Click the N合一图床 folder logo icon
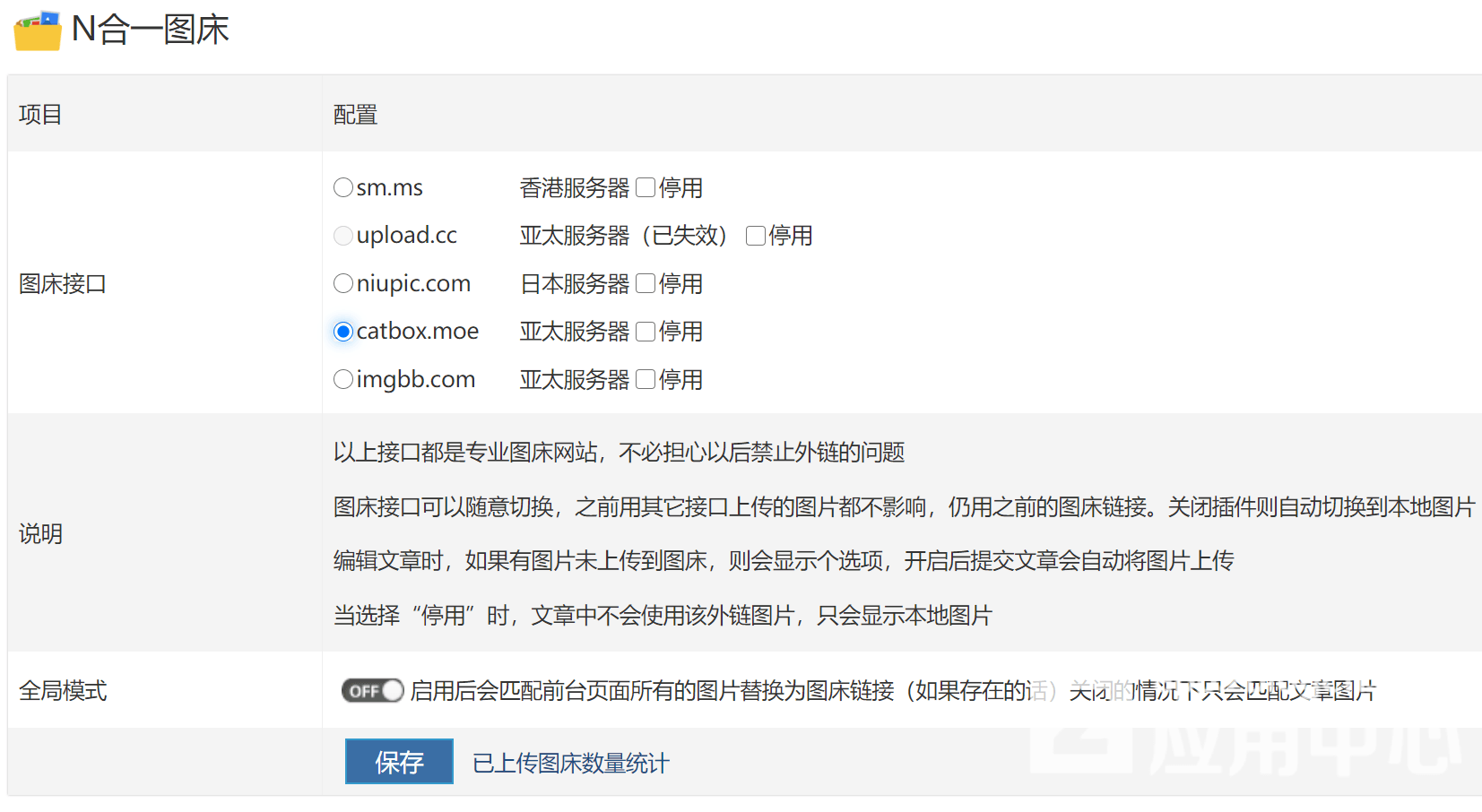This screenshot has height=812, width=1482. coord(37,30)
